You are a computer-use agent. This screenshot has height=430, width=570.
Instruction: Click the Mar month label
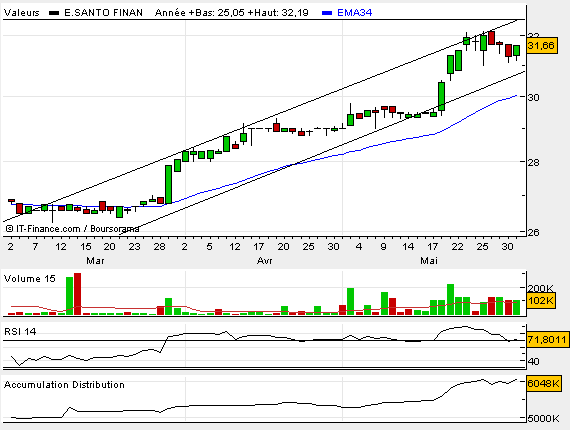pos(95,261)
